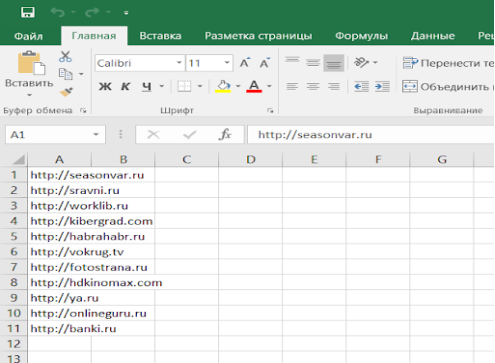Switch to the Главная tab

tap(94, 36)
